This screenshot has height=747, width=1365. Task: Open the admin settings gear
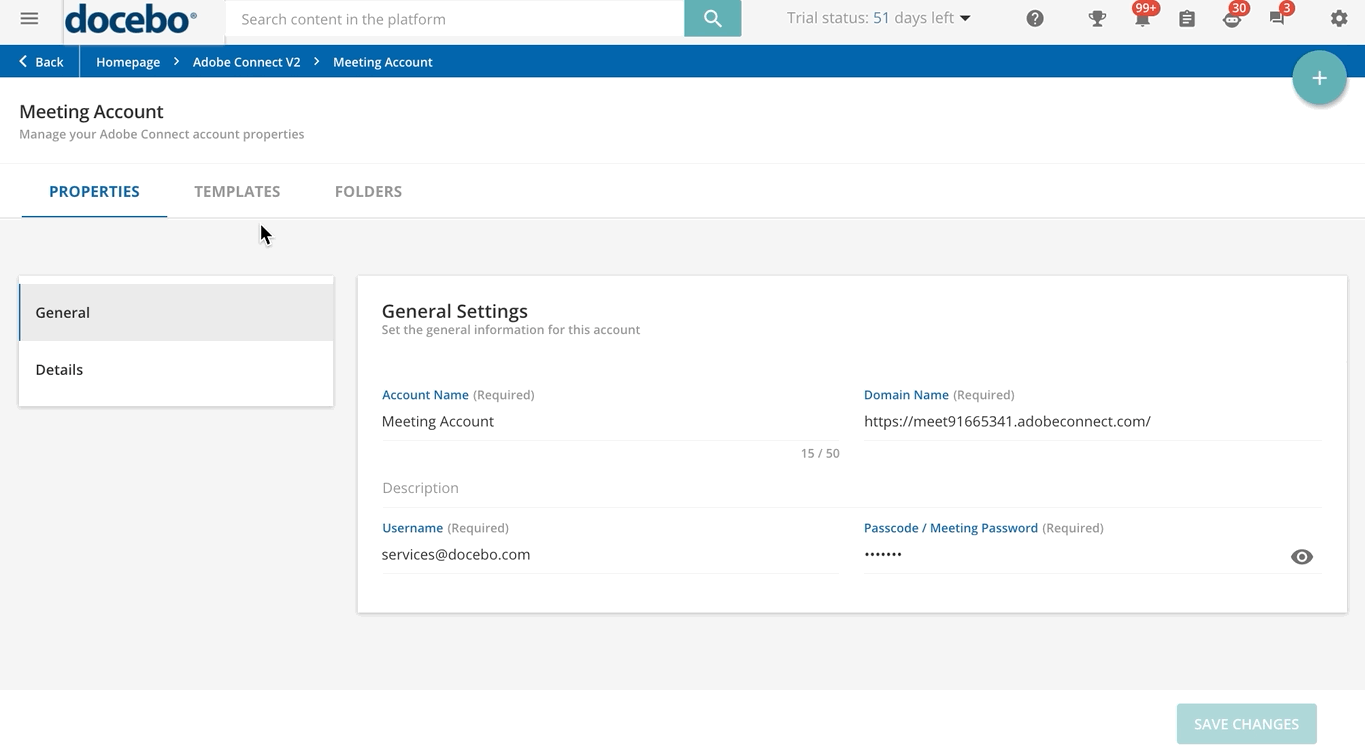[1339, 18]
